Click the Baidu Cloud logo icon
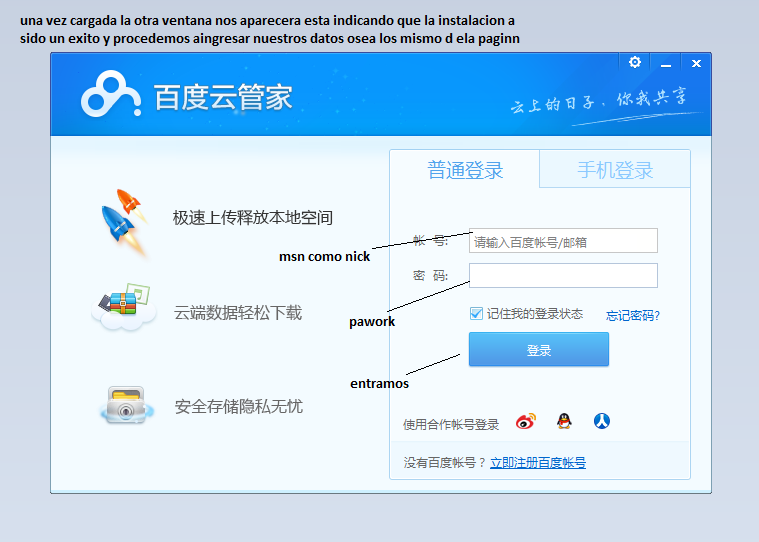Image resolution: width=759 pixels, height=542 pixels. pyautogui.click(x=111, y=94)
